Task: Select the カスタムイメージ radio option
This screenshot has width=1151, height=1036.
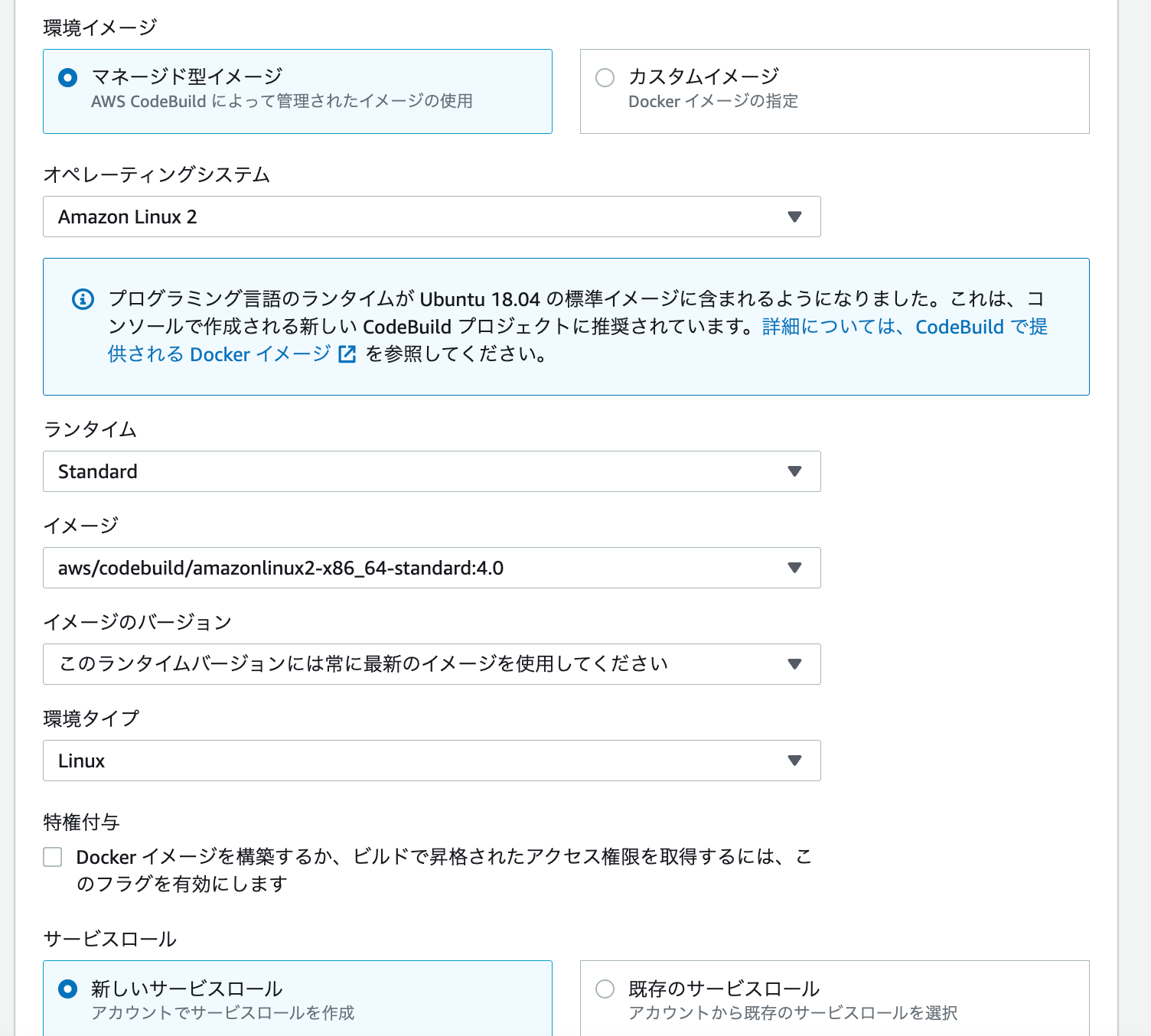Action: tap(605, 77)
